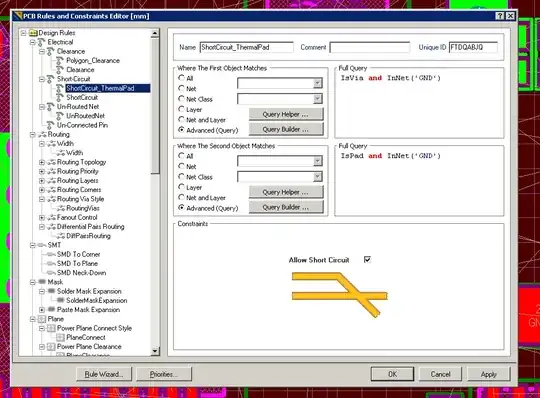Collapse the Short-Circuit tree node
Viewport: 540px width, 398px height.
[x=42, y=79]
